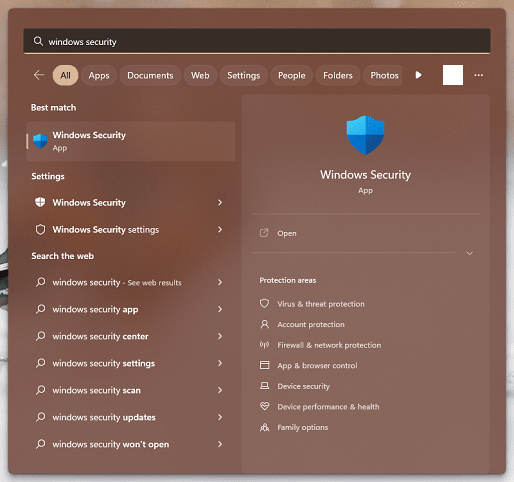
Task: Open App & browser control window icon
Action: 264,365
